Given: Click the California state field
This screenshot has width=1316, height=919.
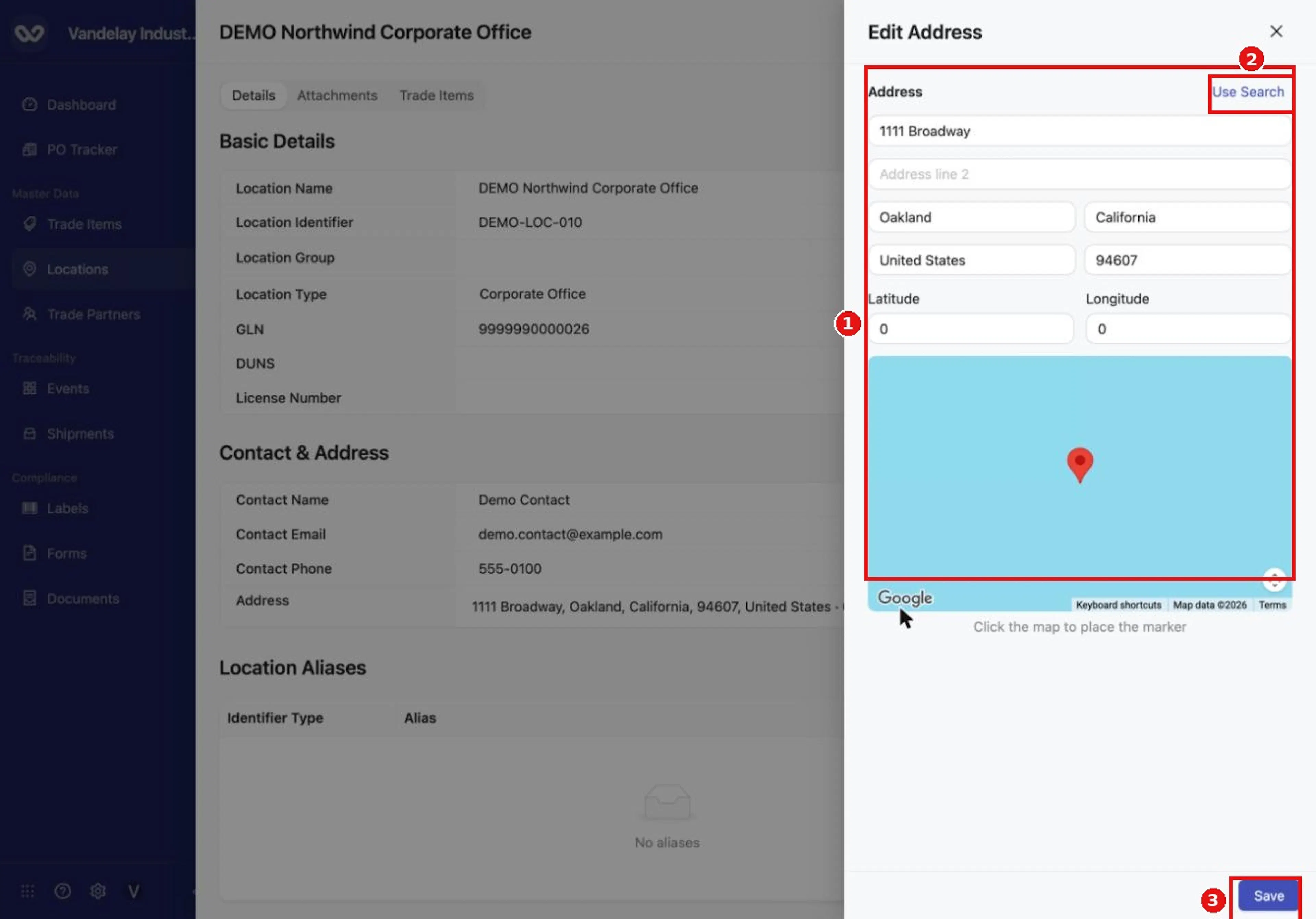Looking at the screenshot, I should point(1187,218).
